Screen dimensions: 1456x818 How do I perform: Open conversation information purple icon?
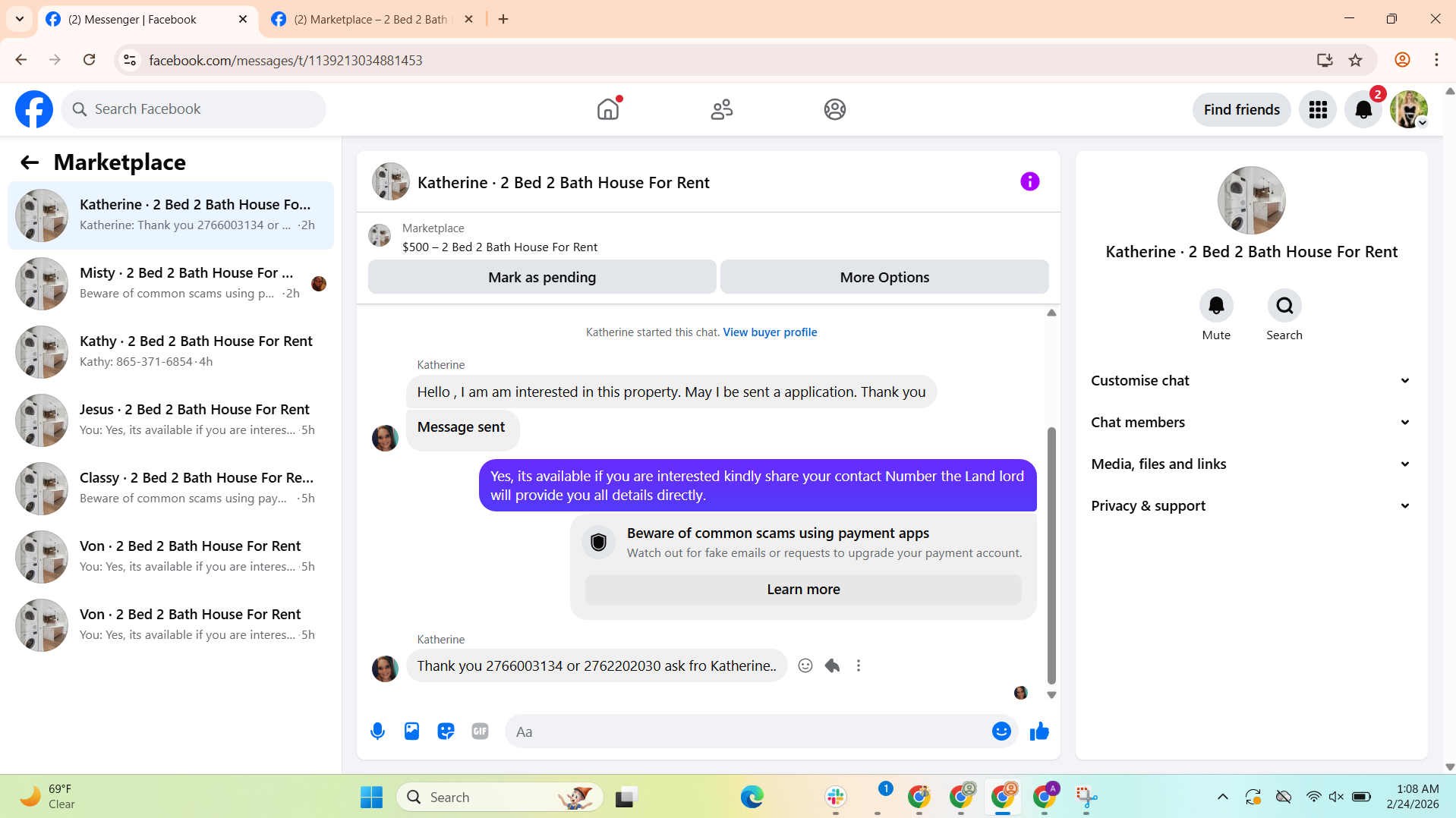(x=1029, y=181)
